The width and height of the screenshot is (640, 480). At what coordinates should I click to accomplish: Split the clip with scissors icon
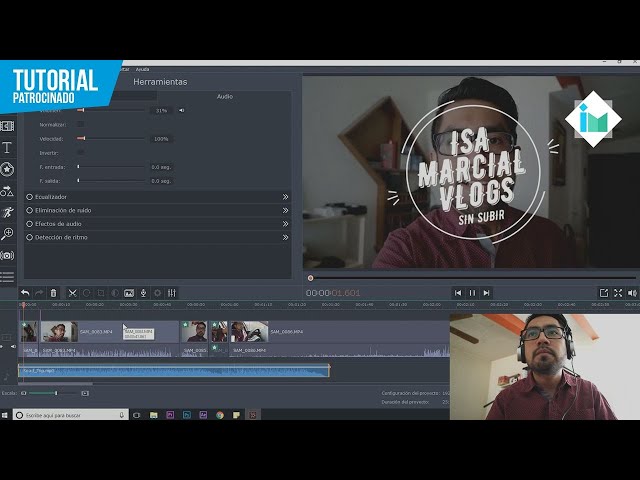tap(72, 293)
